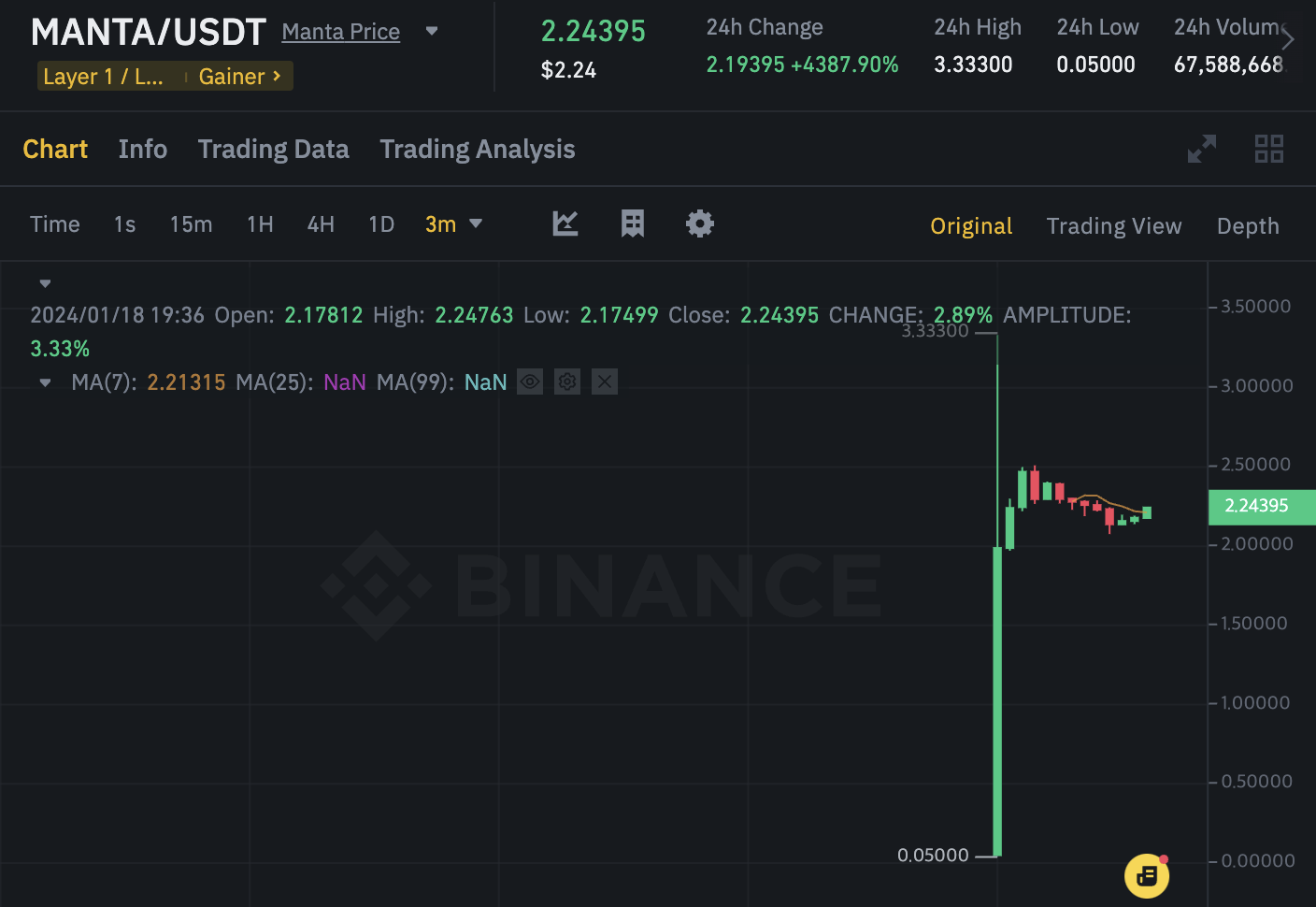Screen dimensions: 1316x907
Task: Click the chart calendar grid icon
Action: click(633, 223)
